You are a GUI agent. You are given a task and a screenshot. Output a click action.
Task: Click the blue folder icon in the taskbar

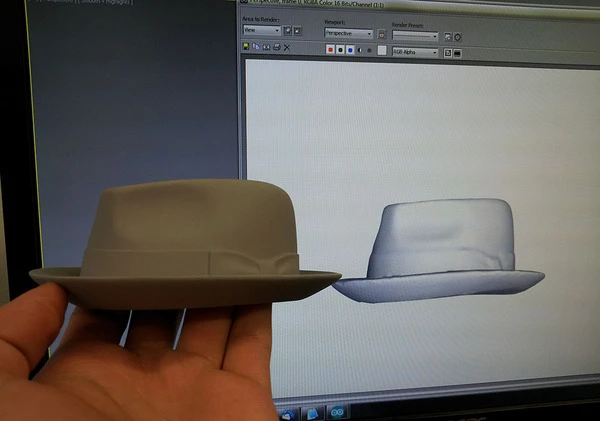pos(313,414)
